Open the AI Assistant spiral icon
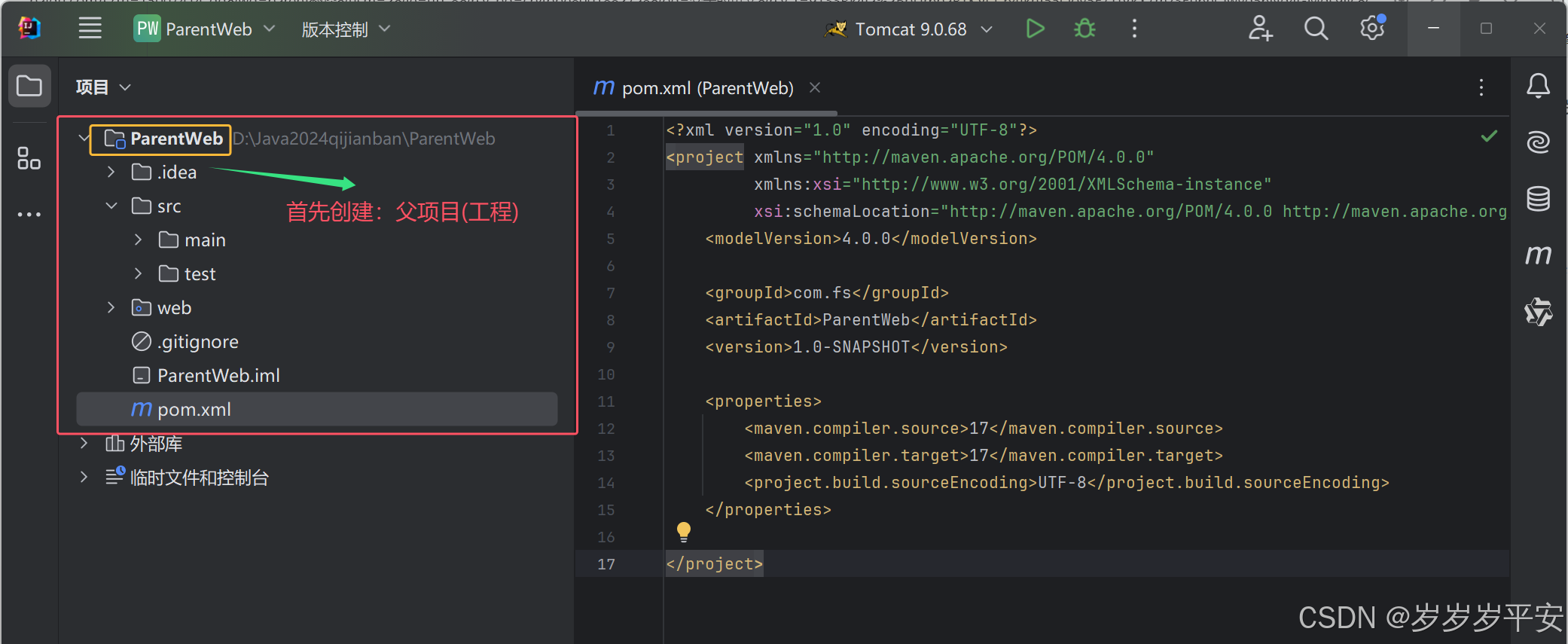Image resolution: width=1568 pixels, height=644 pixels. 1538,142
